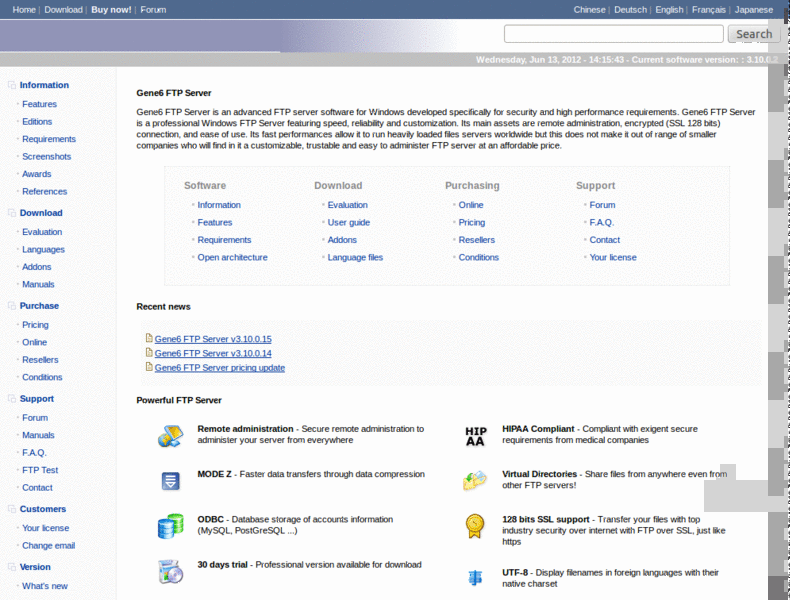Image resolution: width=800 pixels, height=600 pixels.
Task: Click the Purchase sidebar section heading
Action: click(39, 306)
